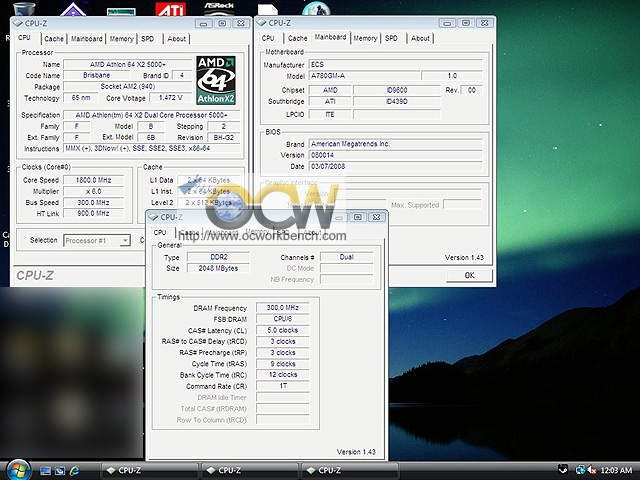The width and height of the screenshot is (640, 480).
Task: Click the muted volume tray icon
Action: click(591, 471)
